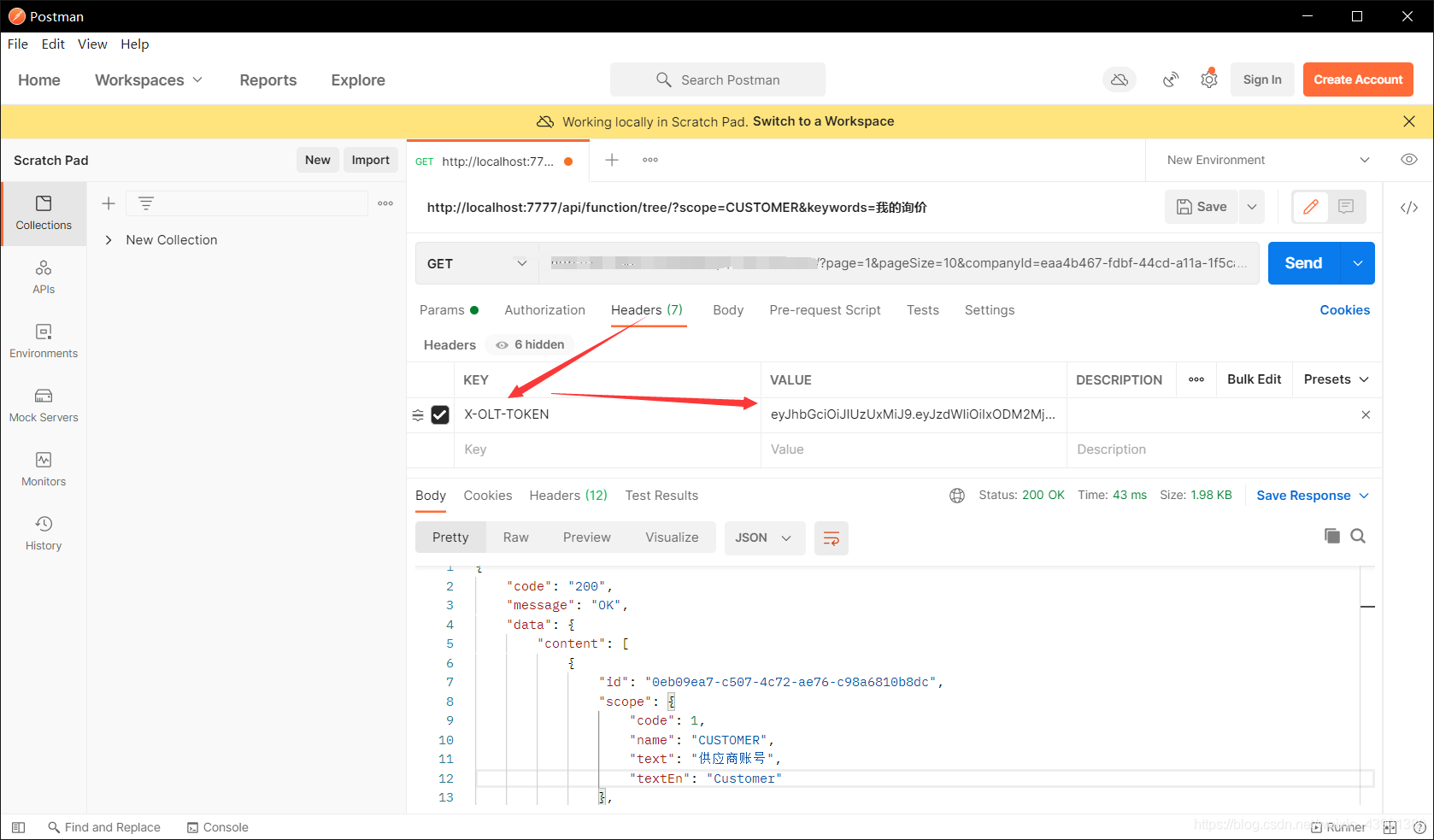The height and width of the screenshot is (840, 1434).
Task: Open the response Headers (12) tab
Action: click(x=568, y=496)
